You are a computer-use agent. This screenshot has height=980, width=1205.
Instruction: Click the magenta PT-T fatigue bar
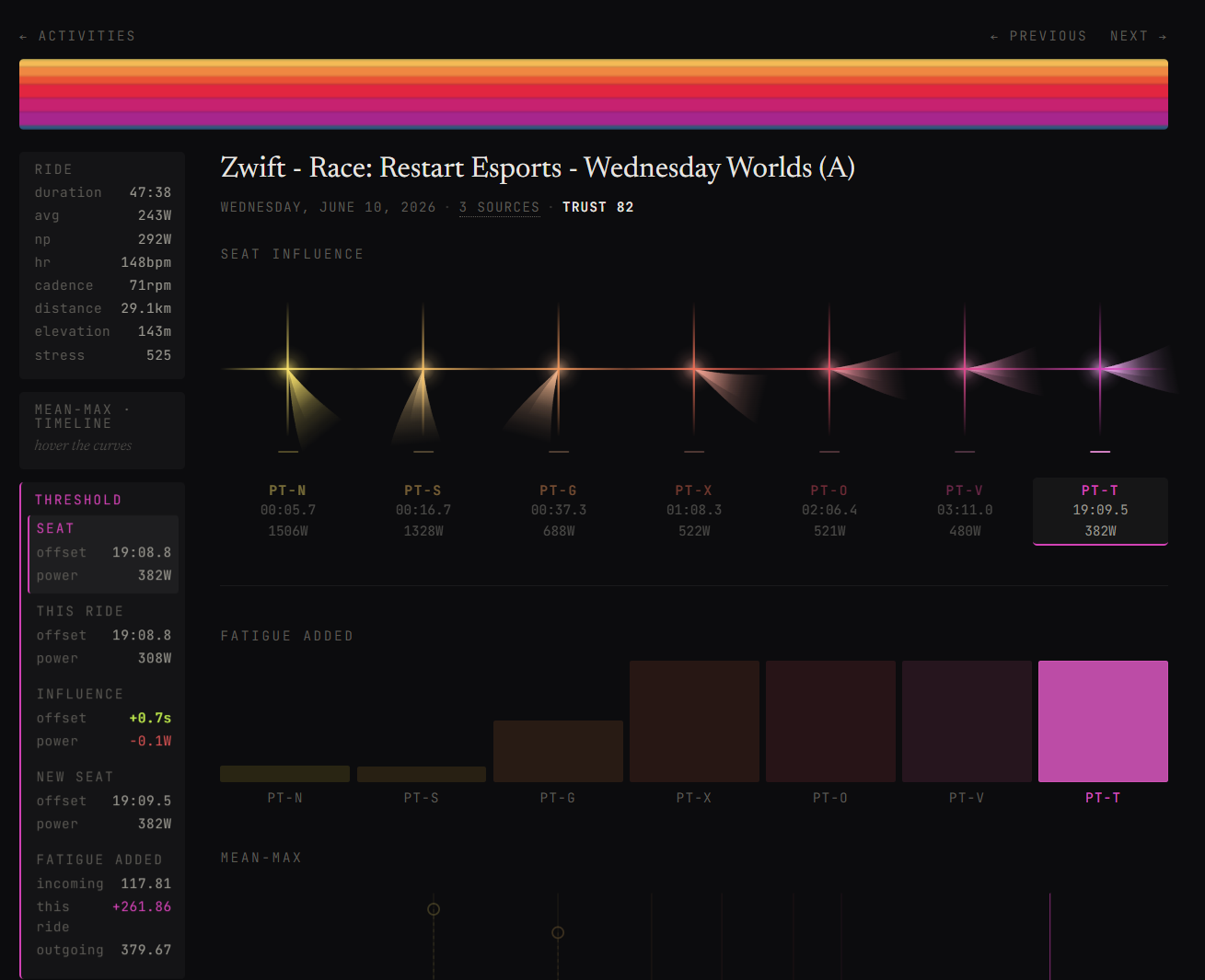click(x=1103, y=721)
